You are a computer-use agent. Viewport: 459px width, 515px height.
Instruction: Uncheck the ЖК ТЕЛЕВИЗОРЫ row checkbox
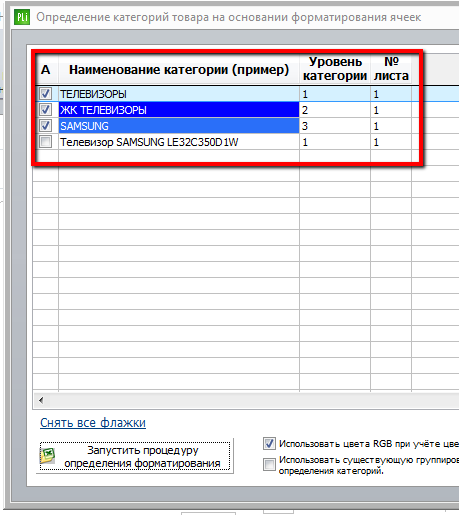coord(45,110)
